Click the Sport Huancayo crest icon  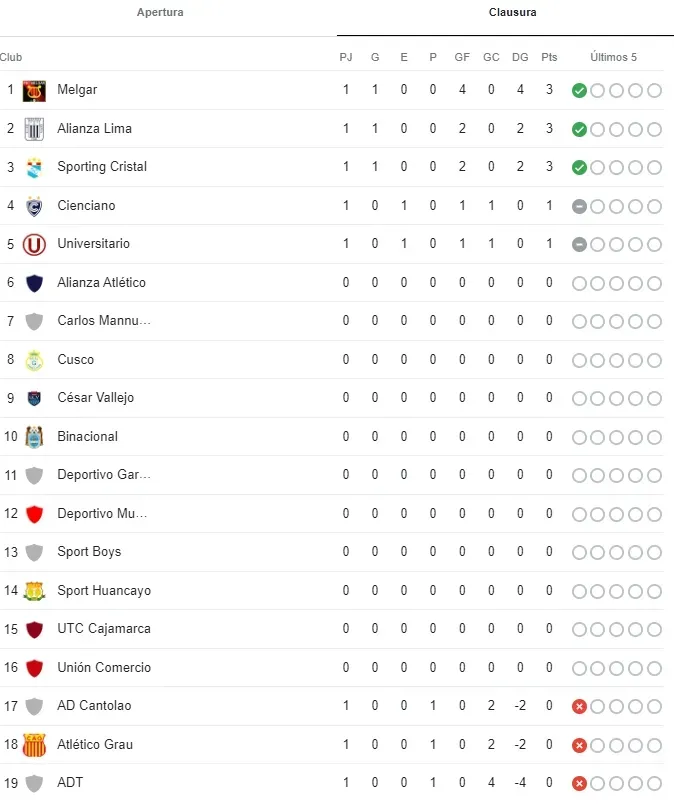[x=34, y=591]
